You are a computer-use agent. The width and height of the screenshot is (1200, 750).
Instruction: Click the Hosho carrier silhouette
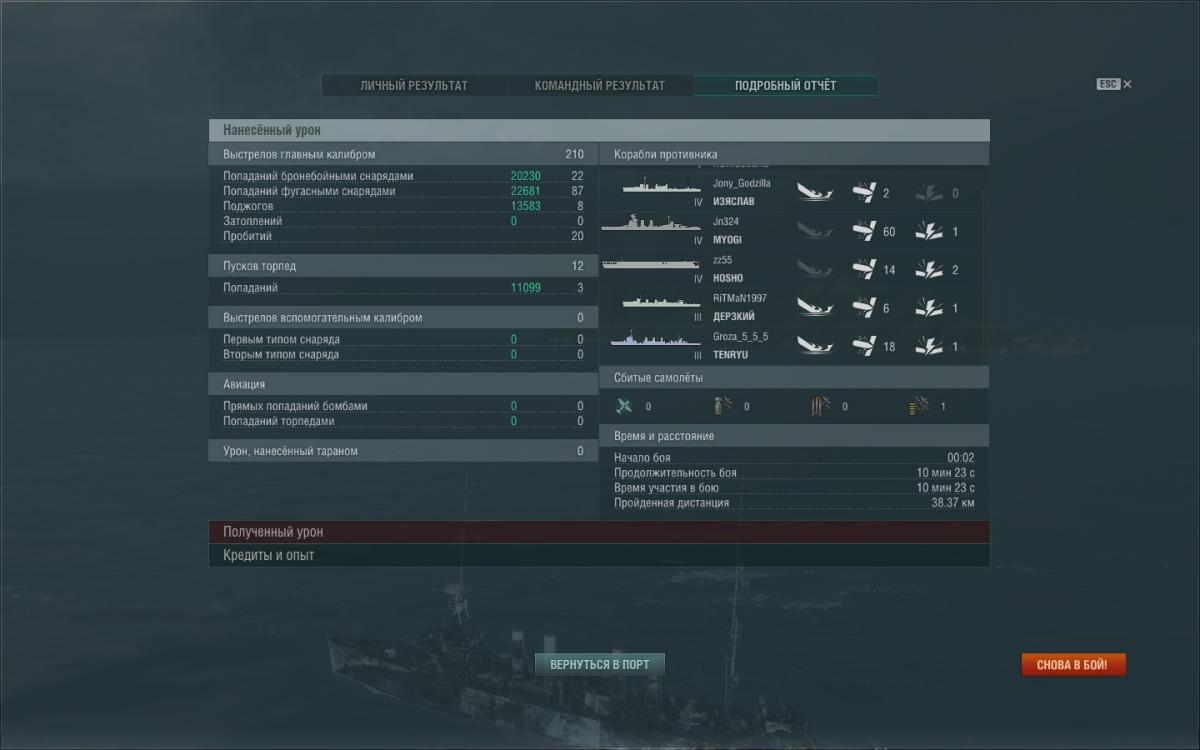[x=651, y=265]
